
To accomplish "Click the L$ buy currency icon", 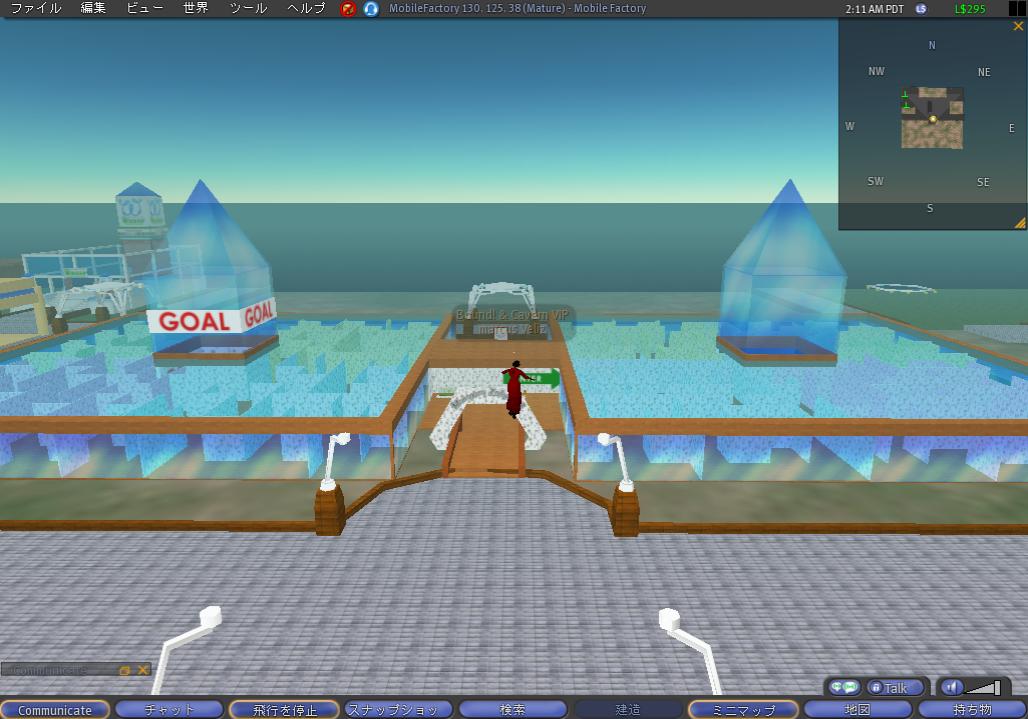I will (920, 9).
